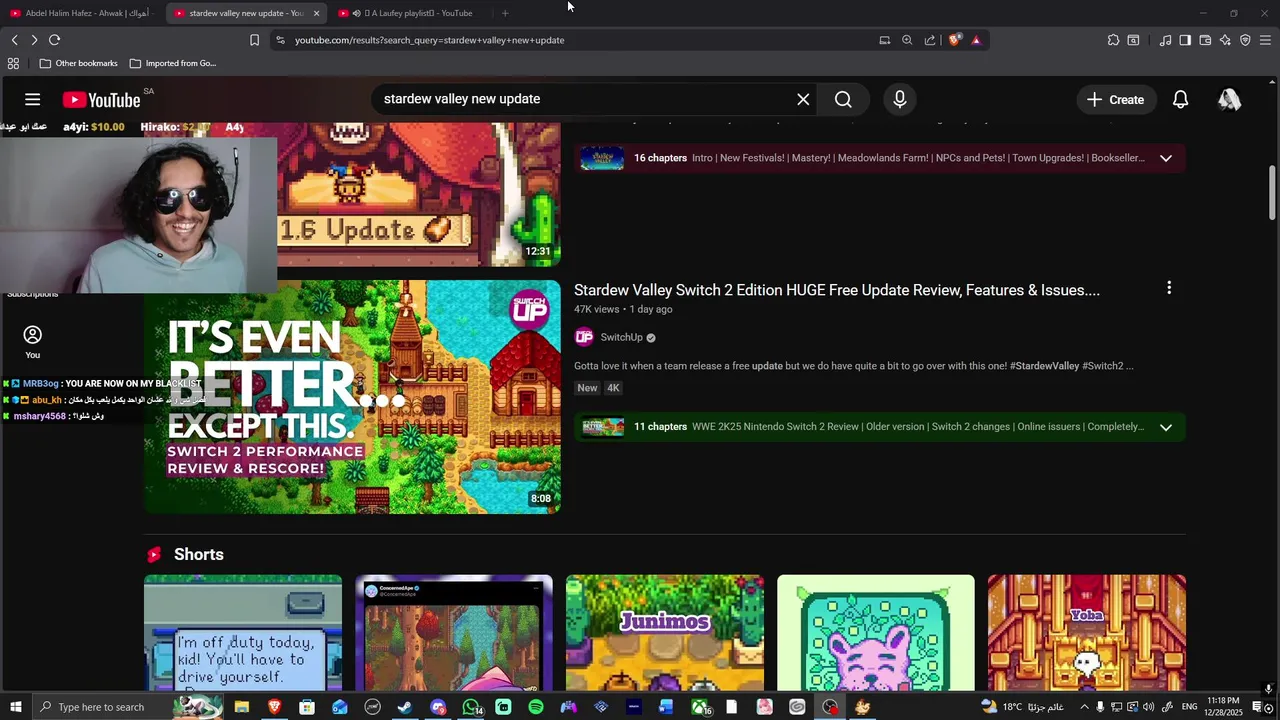Image resolution: width=1280 pixels, height=720 pixels.
Task: Close the stardew valley new update tab
Action: click(x=316, y=13)
